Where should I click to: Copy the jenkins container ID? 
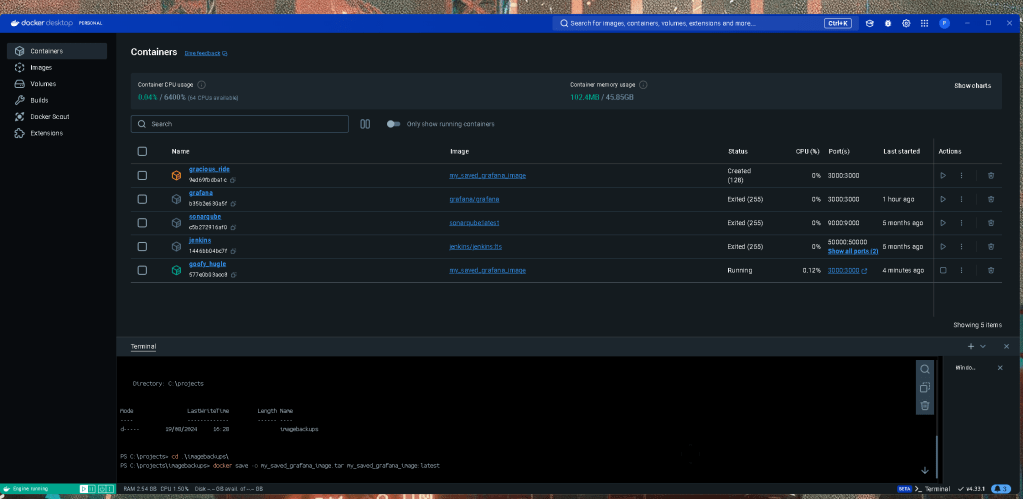click(233, 251)
